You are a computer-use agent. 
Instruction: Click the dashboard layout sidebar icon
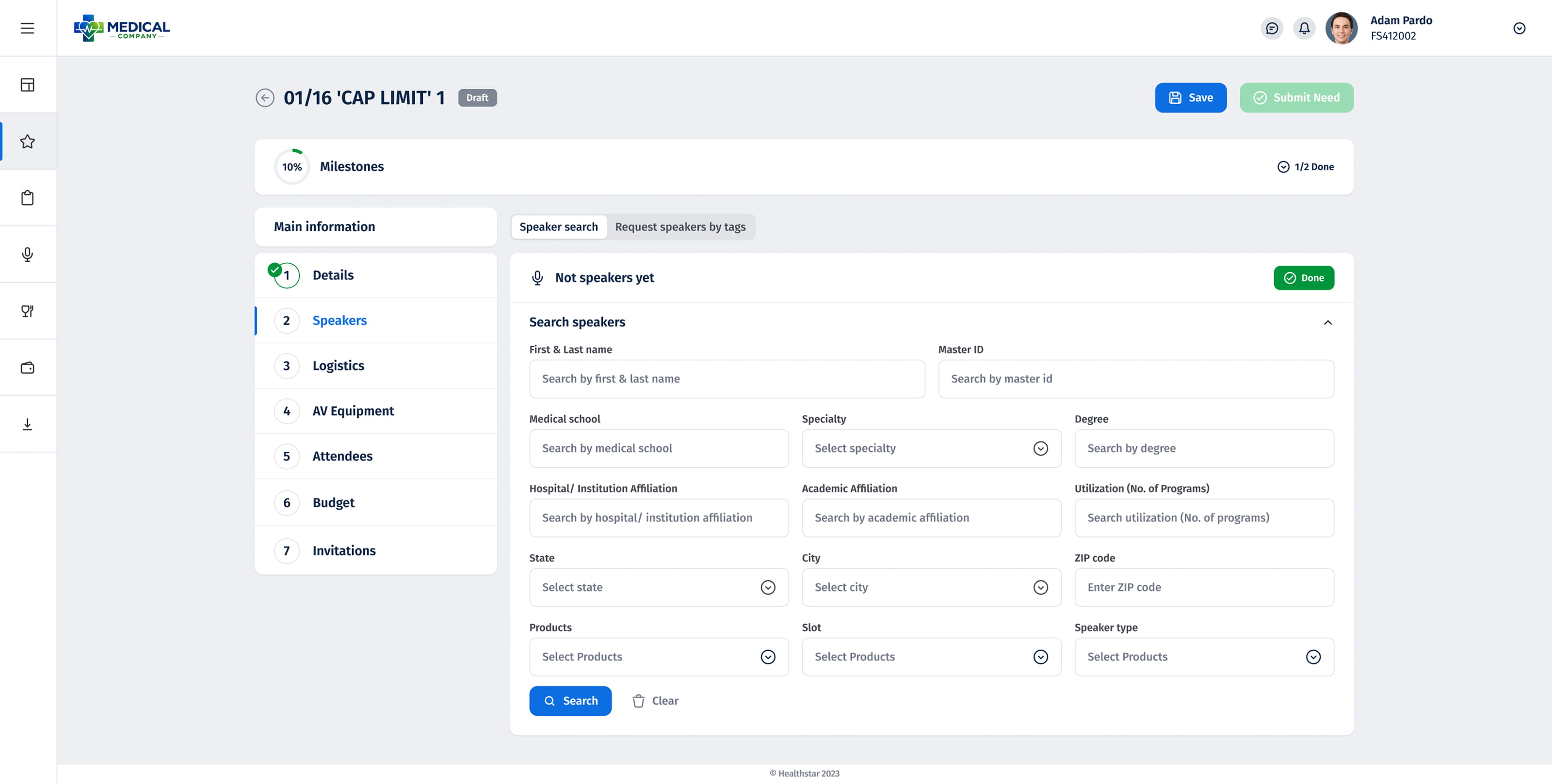point(27,85)
